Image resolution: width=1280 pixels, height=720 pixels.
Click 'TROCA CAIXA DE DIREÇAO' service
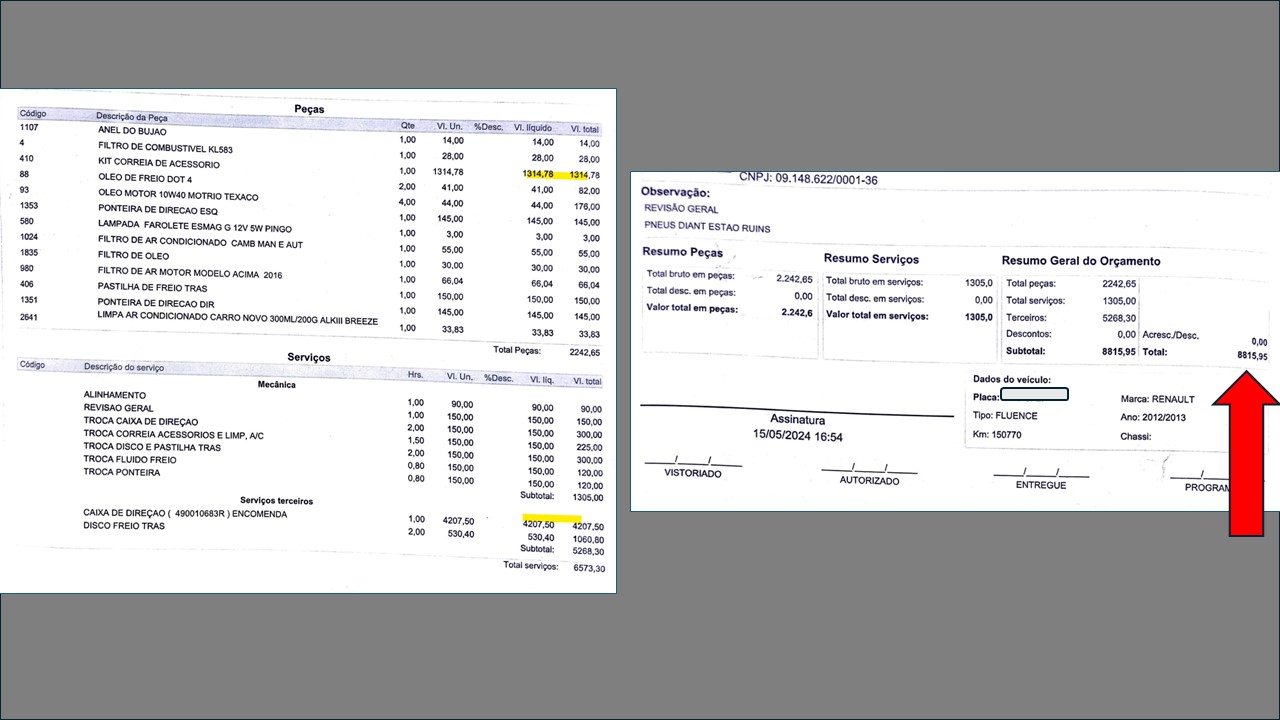point(141,422)
